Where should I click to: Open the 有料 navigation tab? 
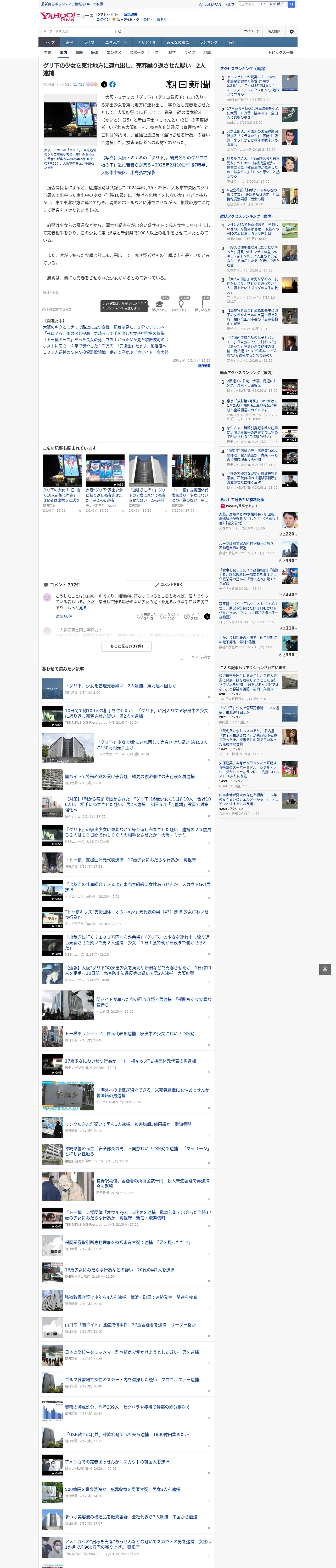232,43
